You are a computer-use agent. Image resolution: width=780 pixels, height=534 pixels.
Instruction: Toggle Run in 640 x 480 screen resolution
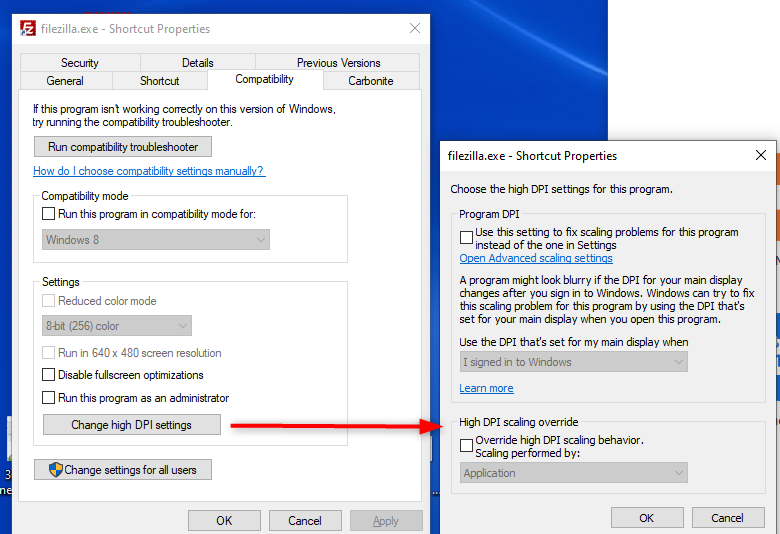click(x=48, y=353)
